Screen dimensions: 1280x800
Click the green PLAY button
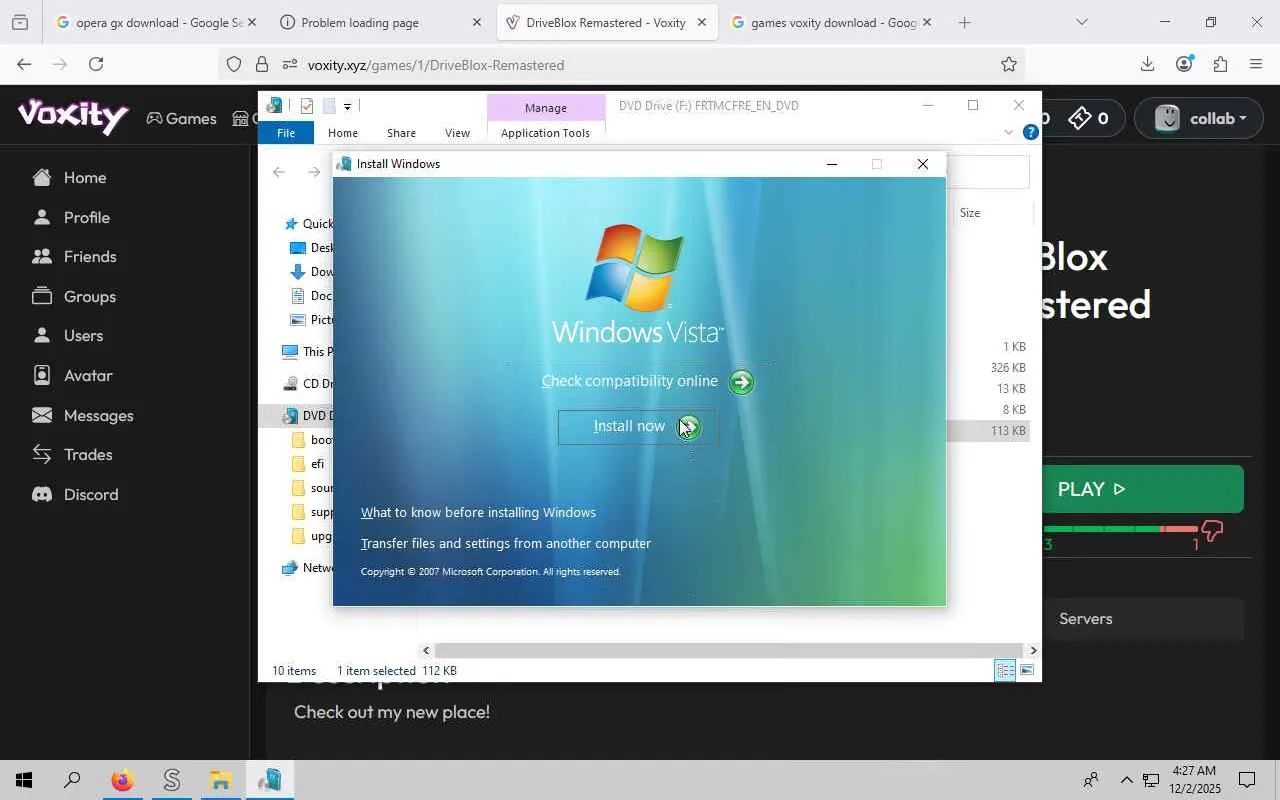tap(1143, 489)
